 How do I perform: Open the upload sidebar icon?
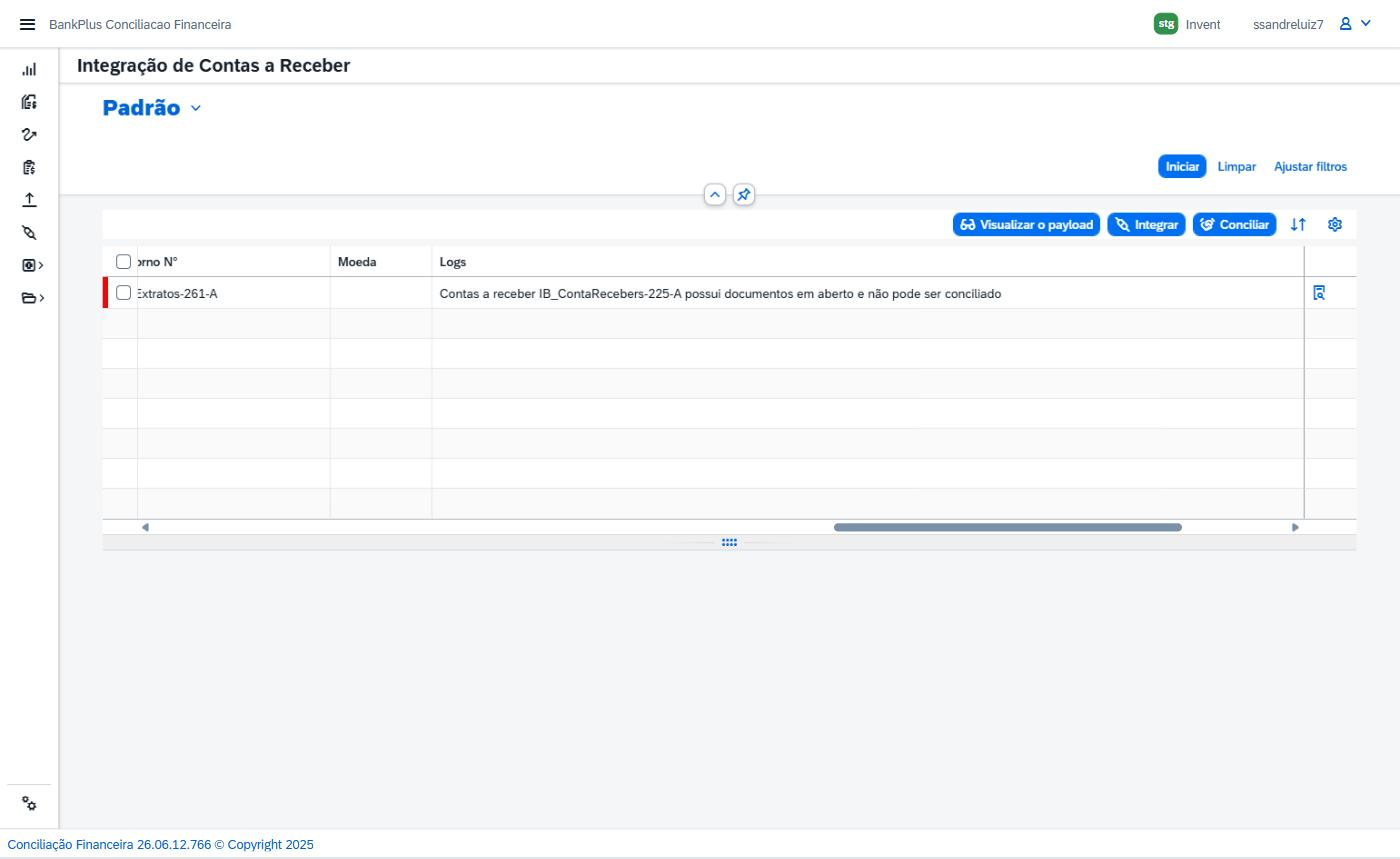[29, 200]
